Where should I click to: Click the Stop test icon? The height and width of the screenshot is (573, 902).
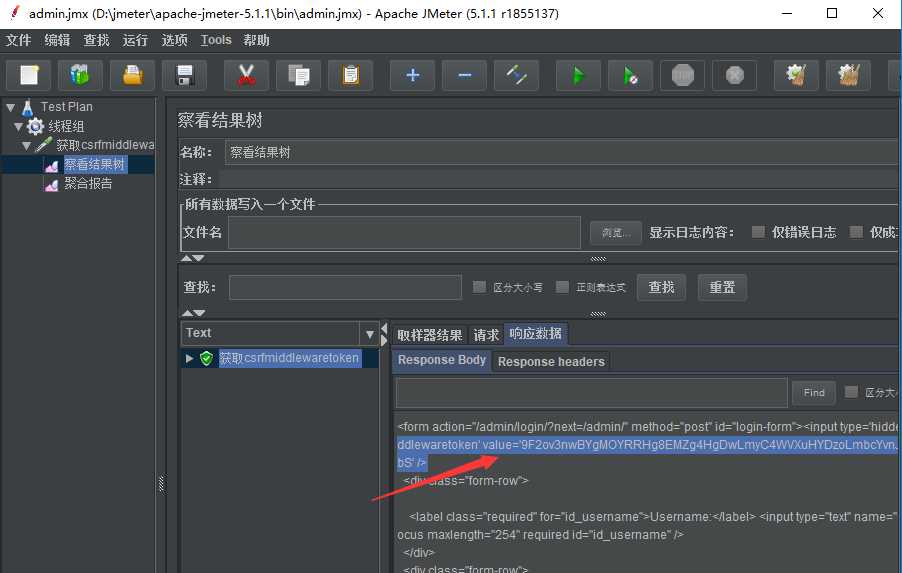683,75
